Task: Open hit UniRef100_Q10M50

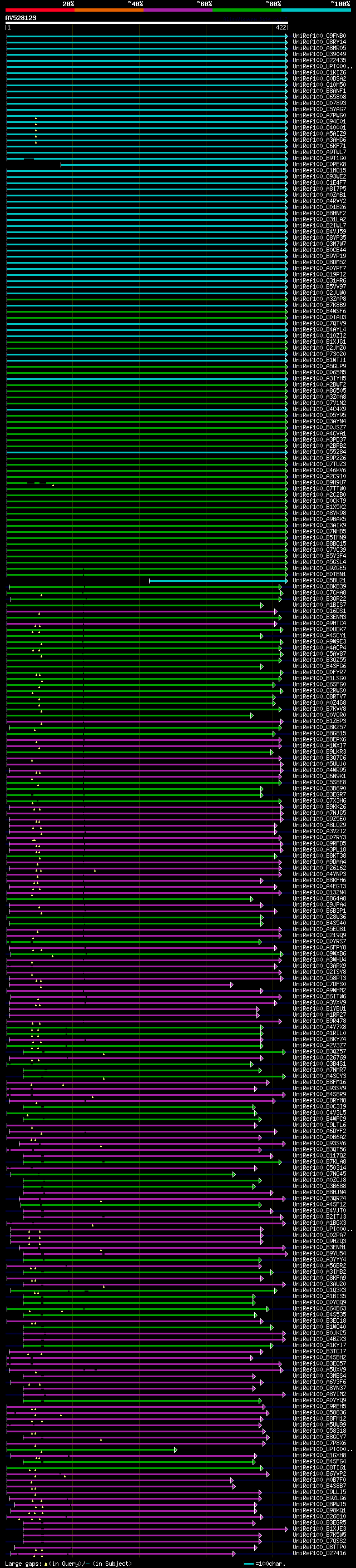Action: point(319,85)
